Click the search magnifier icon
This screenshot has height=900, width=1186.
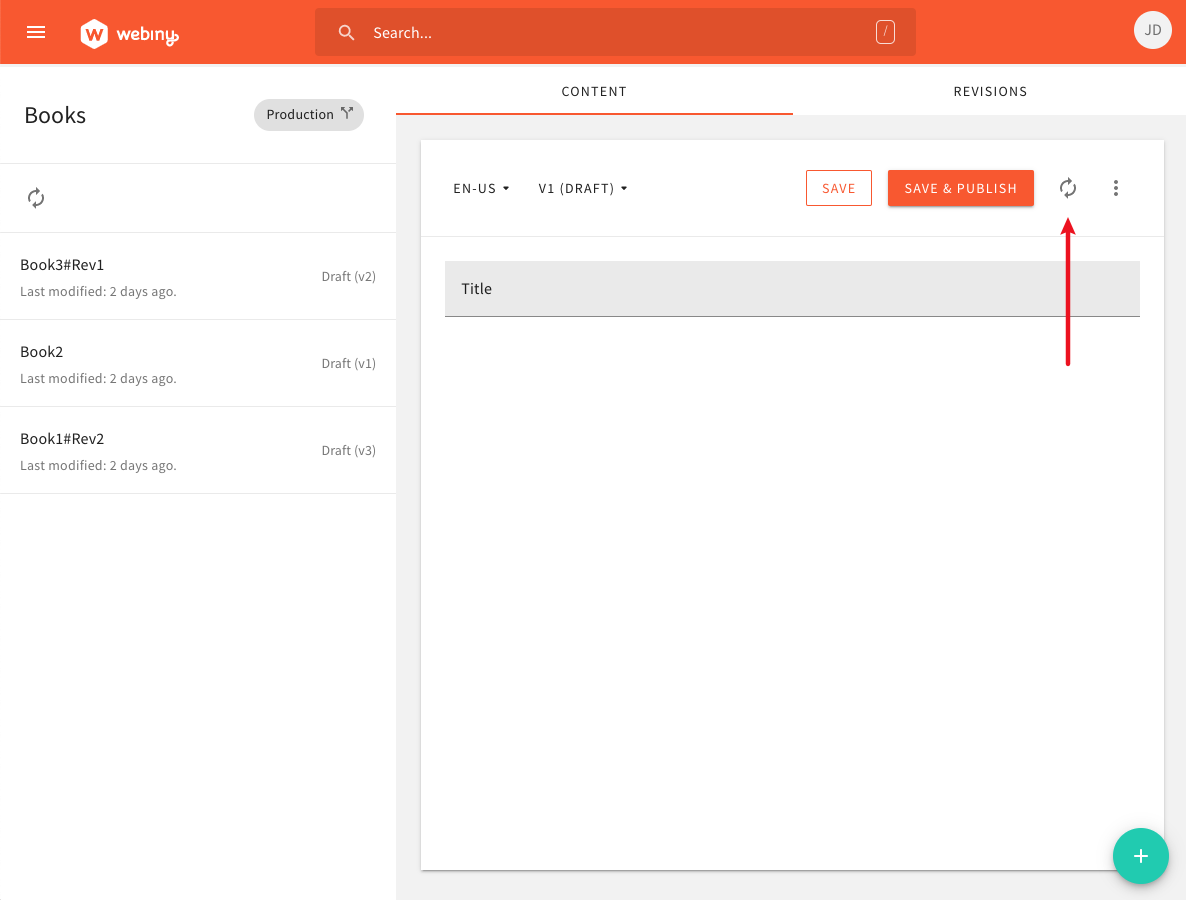tap(347, 33)
